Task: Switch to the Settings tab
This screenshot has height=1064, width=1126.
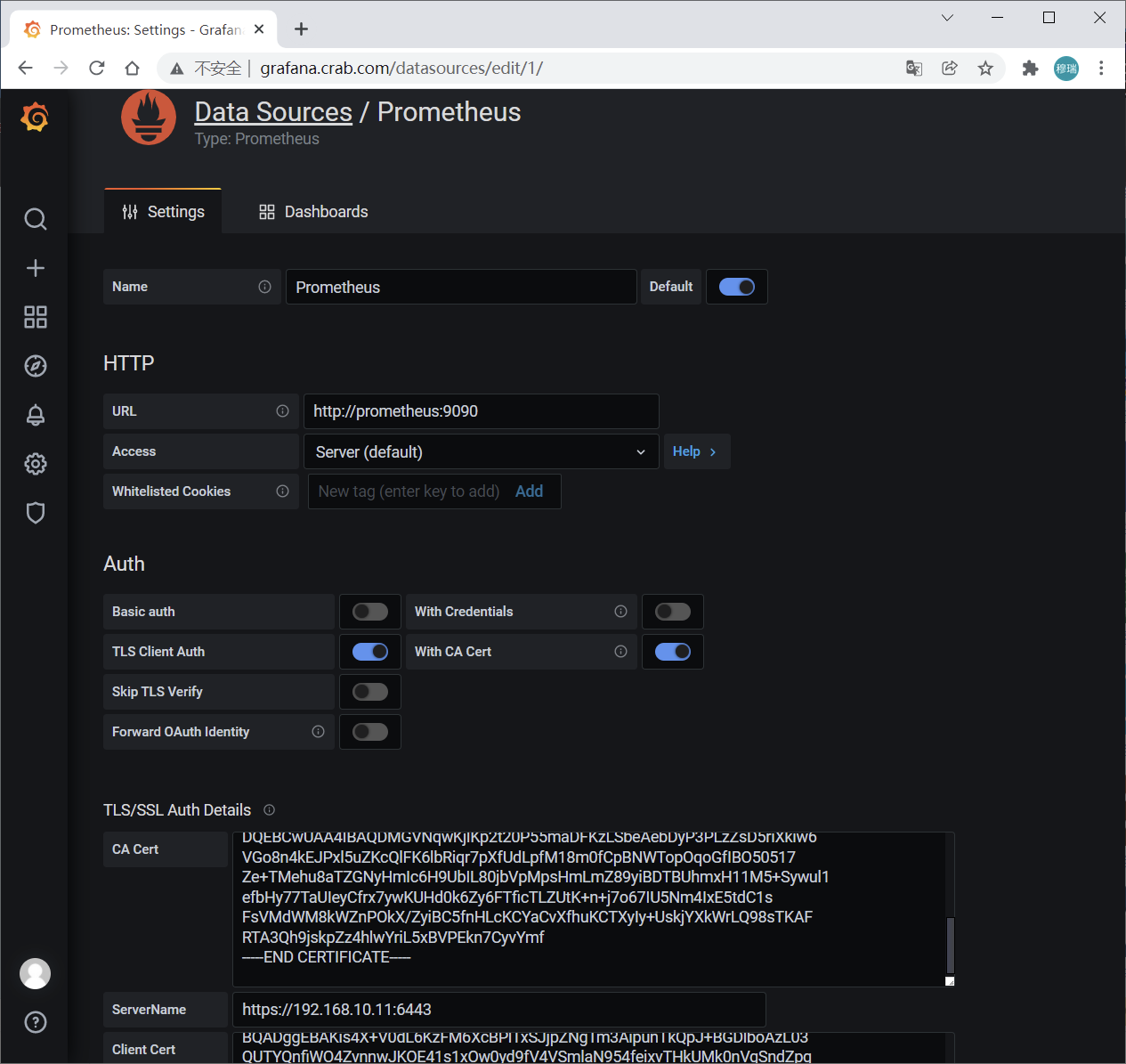Action: tap(163, 212)
